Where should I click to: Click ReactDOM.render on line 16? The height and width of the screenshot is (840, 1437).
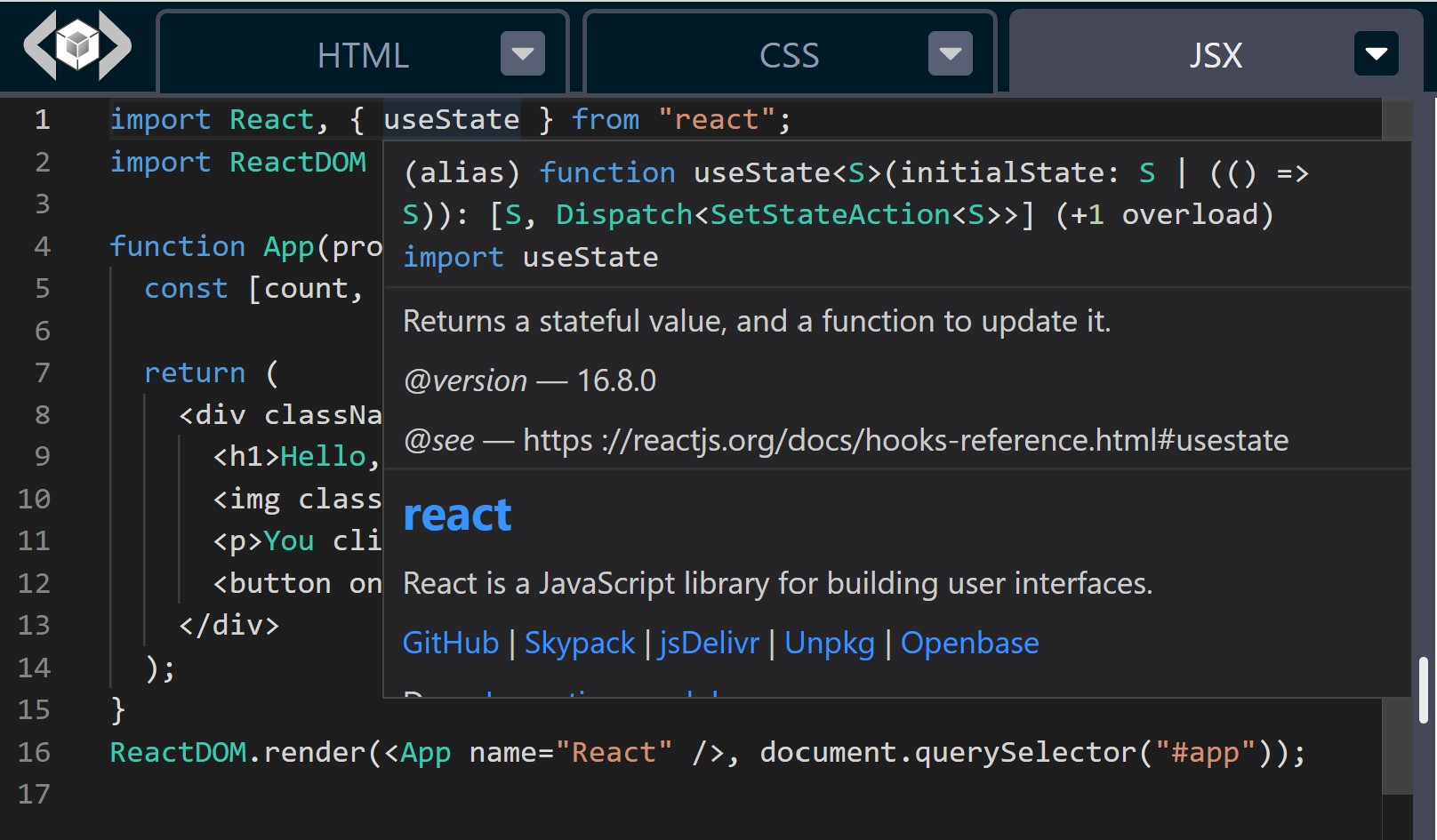235,751
